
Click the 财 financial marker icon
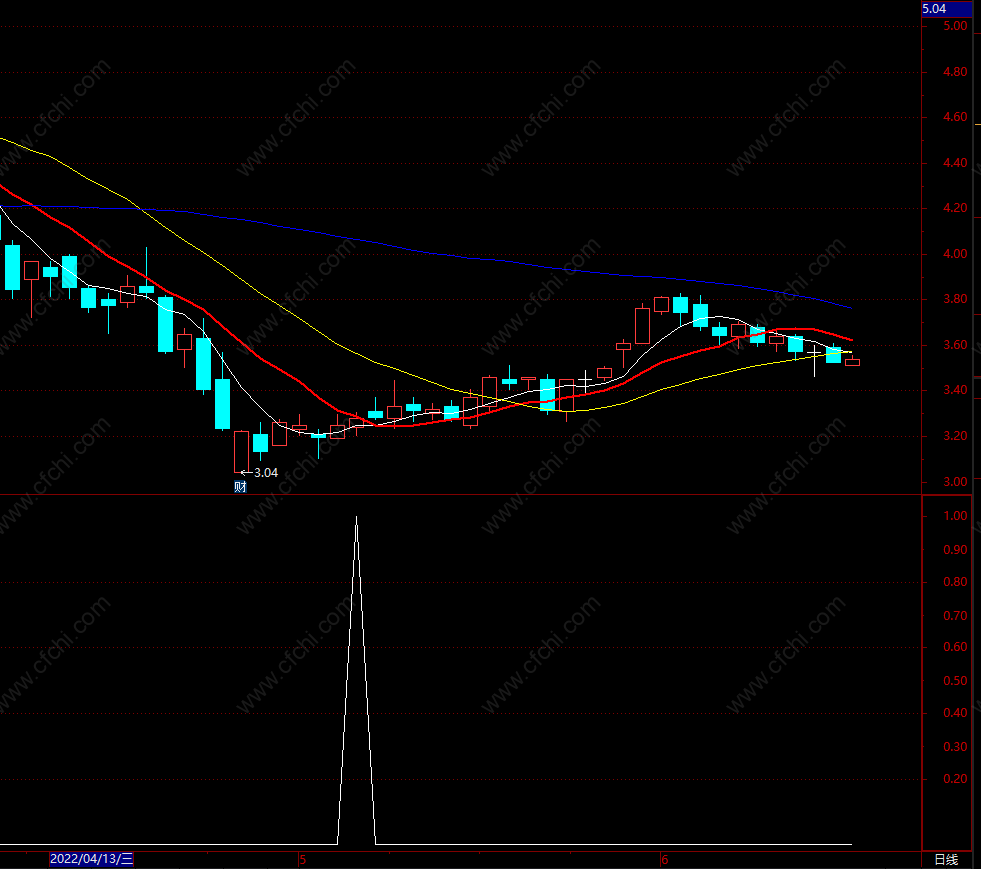click(240, 487)
